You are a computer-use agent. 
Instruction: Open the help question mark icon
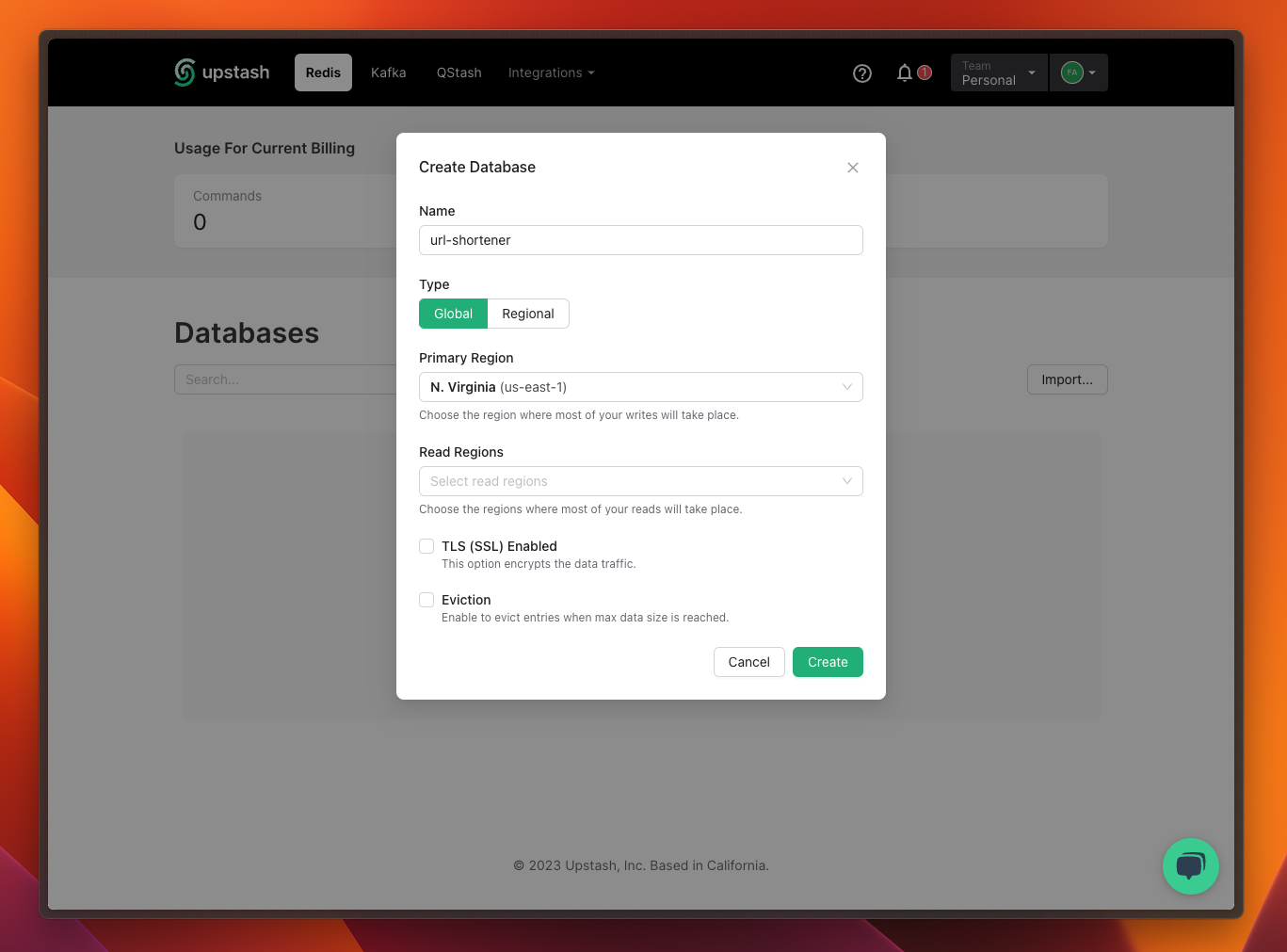(x=861, y=73)
